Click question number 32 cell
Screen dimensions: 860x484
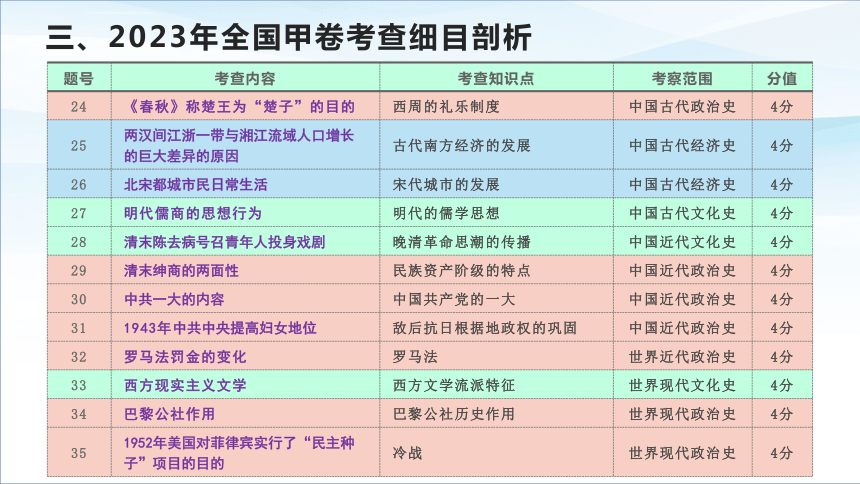pyautogui.click(x=79, y=356)
